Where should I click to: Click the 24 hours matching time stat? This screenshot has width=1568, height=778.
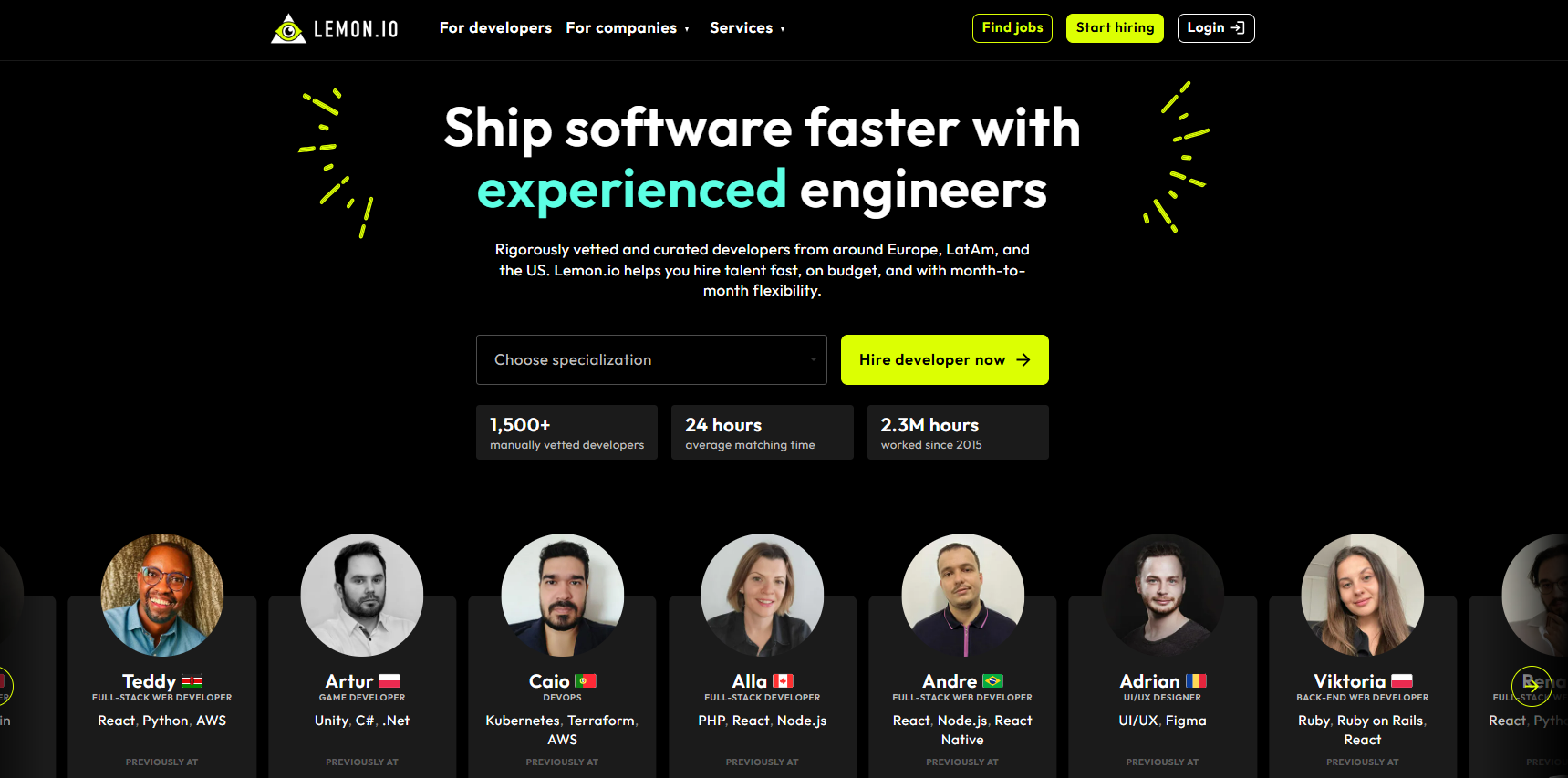763,432
